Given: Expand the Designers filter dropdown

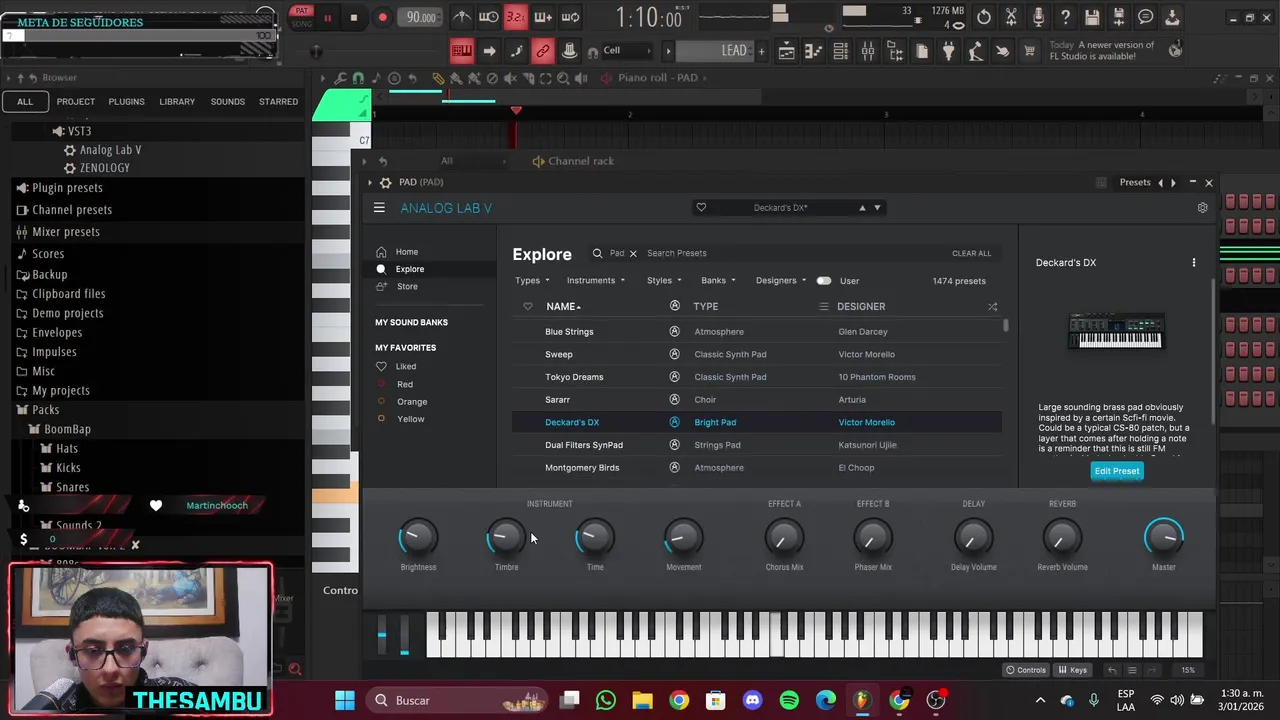Looking at the screenshot, I should (x=781, y=281).
